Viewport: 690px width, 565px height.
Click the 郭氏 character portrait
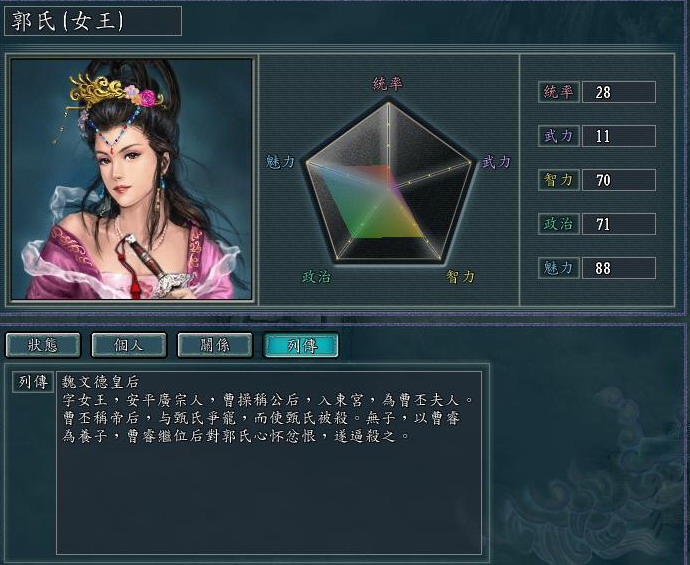point(131,179)
